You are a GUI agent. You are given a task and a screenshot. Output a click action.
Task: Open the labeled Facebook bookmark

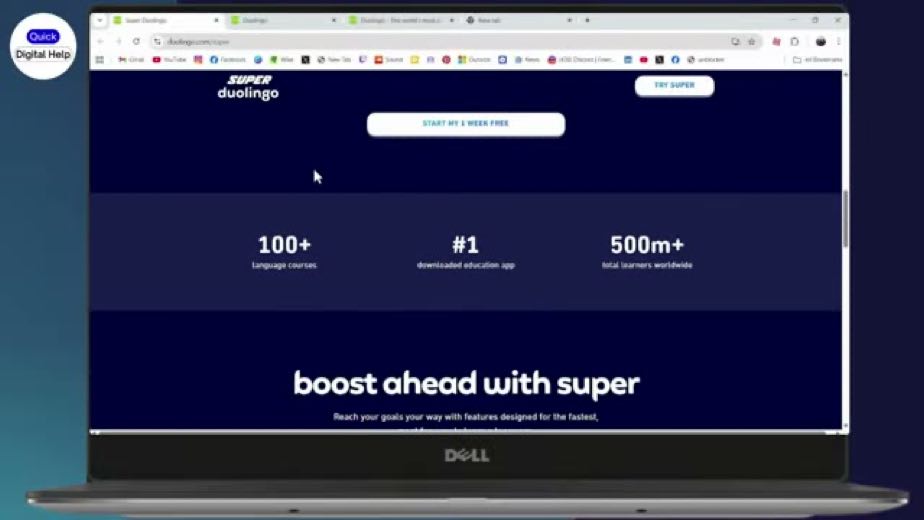click(227, 60)
